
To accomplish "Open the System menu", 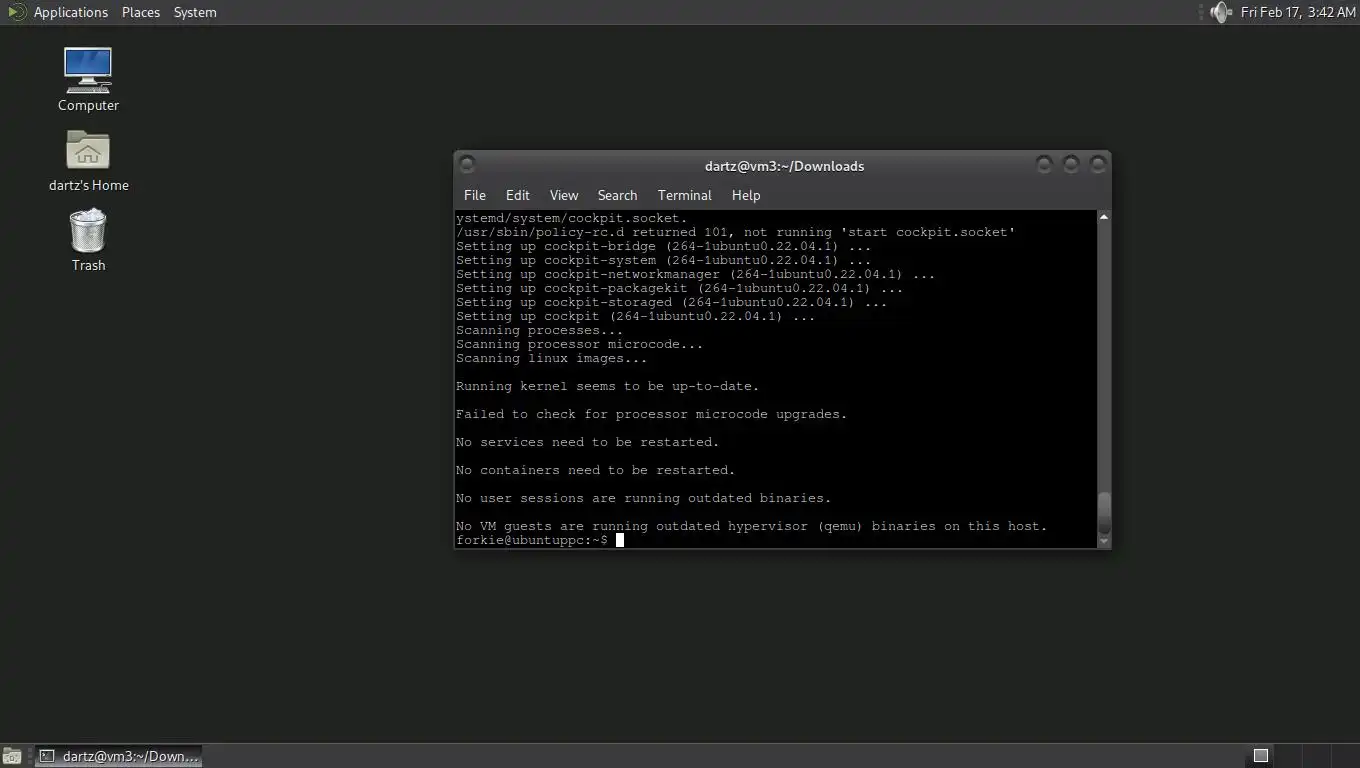I will [x=195, y=12].
